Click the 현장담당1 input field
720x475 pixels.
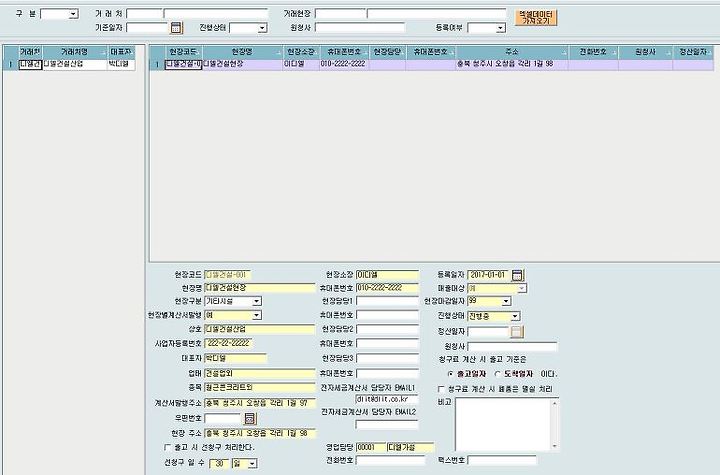pyautogui.click(x=388, y=301)
